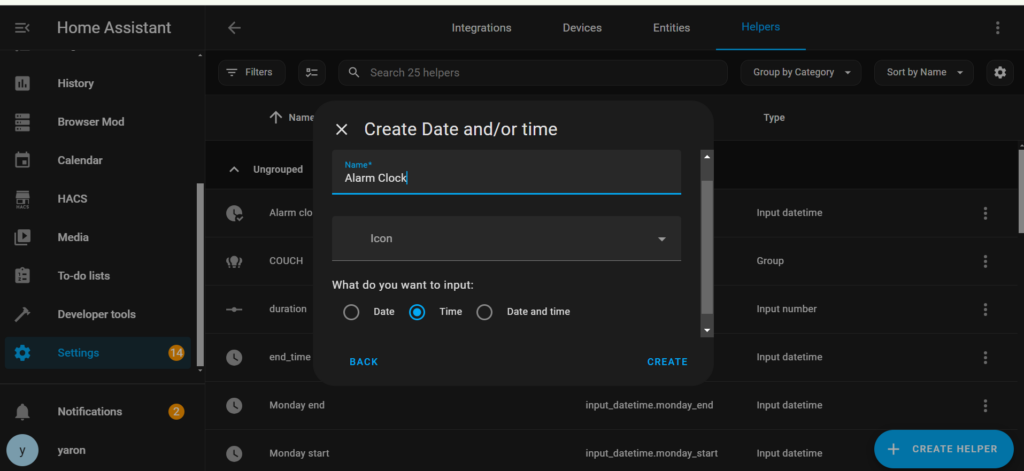
Task: Open the Sort by Name dropdown
Action: (x=923, y=73)
